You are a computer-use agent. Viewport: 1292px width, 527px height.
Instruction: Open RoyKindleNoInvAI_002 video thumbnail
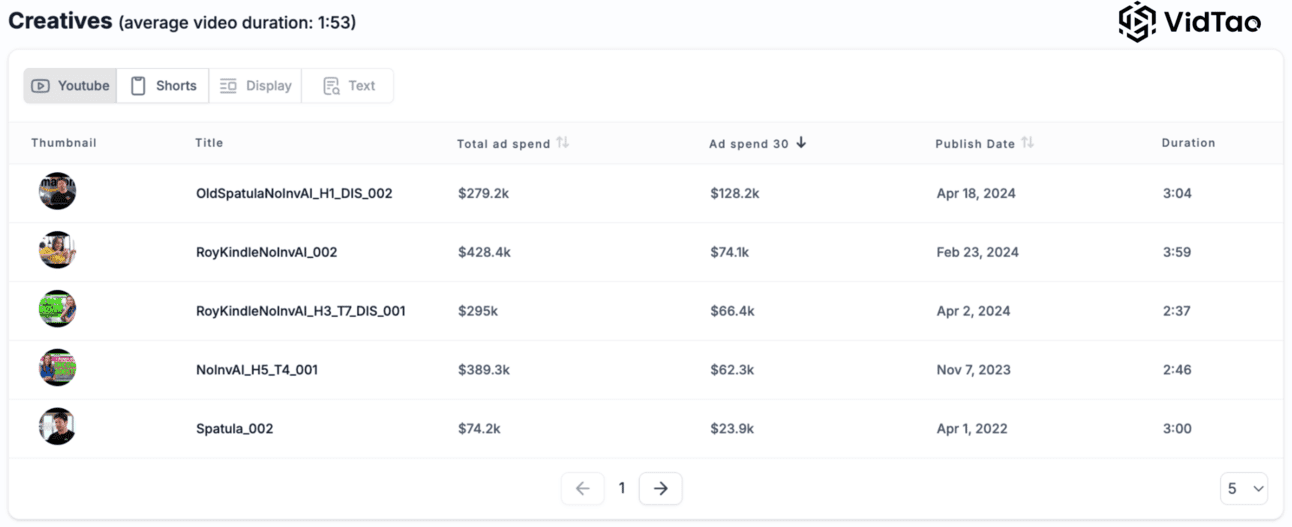point(58,251)
